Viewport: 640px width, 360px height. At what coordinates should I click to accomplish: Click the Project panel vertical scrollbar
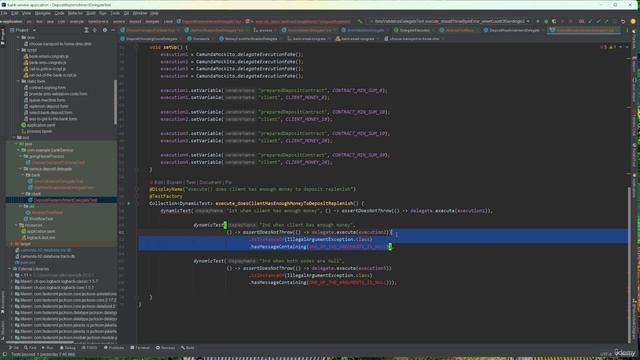[116, 102]
